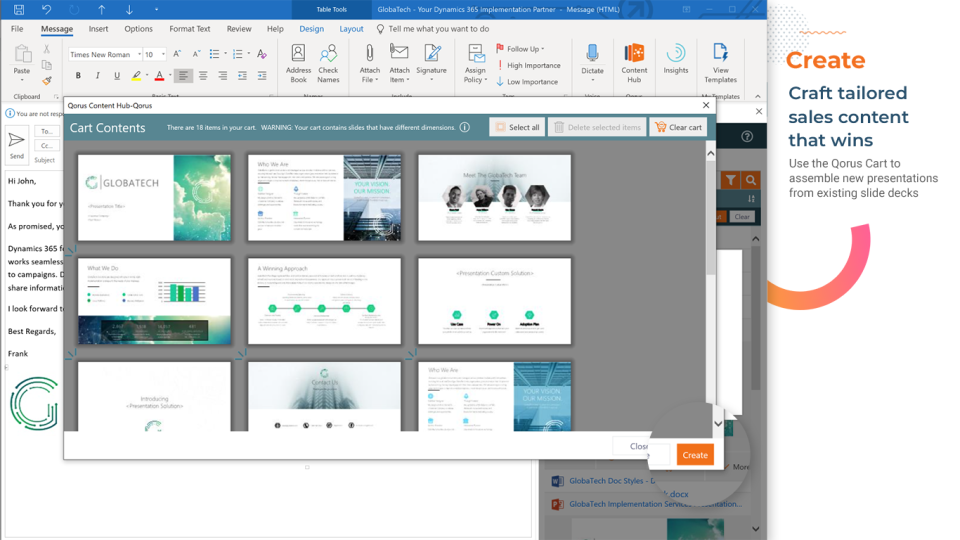Go to next item with down arrow

click(129, 9)
